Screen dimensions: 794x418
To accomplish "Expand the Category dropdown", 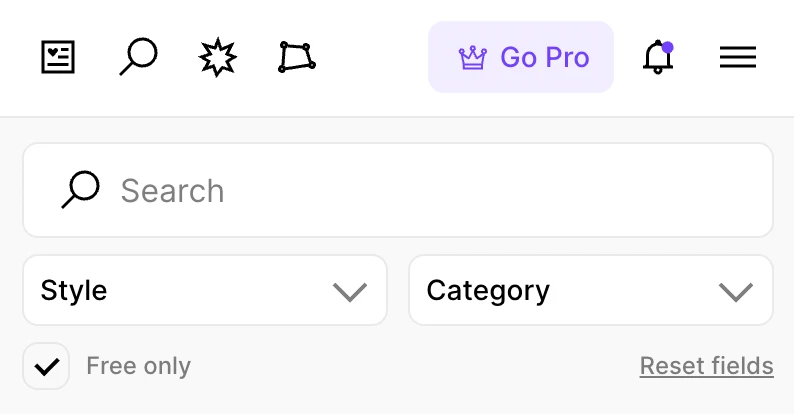I will (x=591, y=290).
